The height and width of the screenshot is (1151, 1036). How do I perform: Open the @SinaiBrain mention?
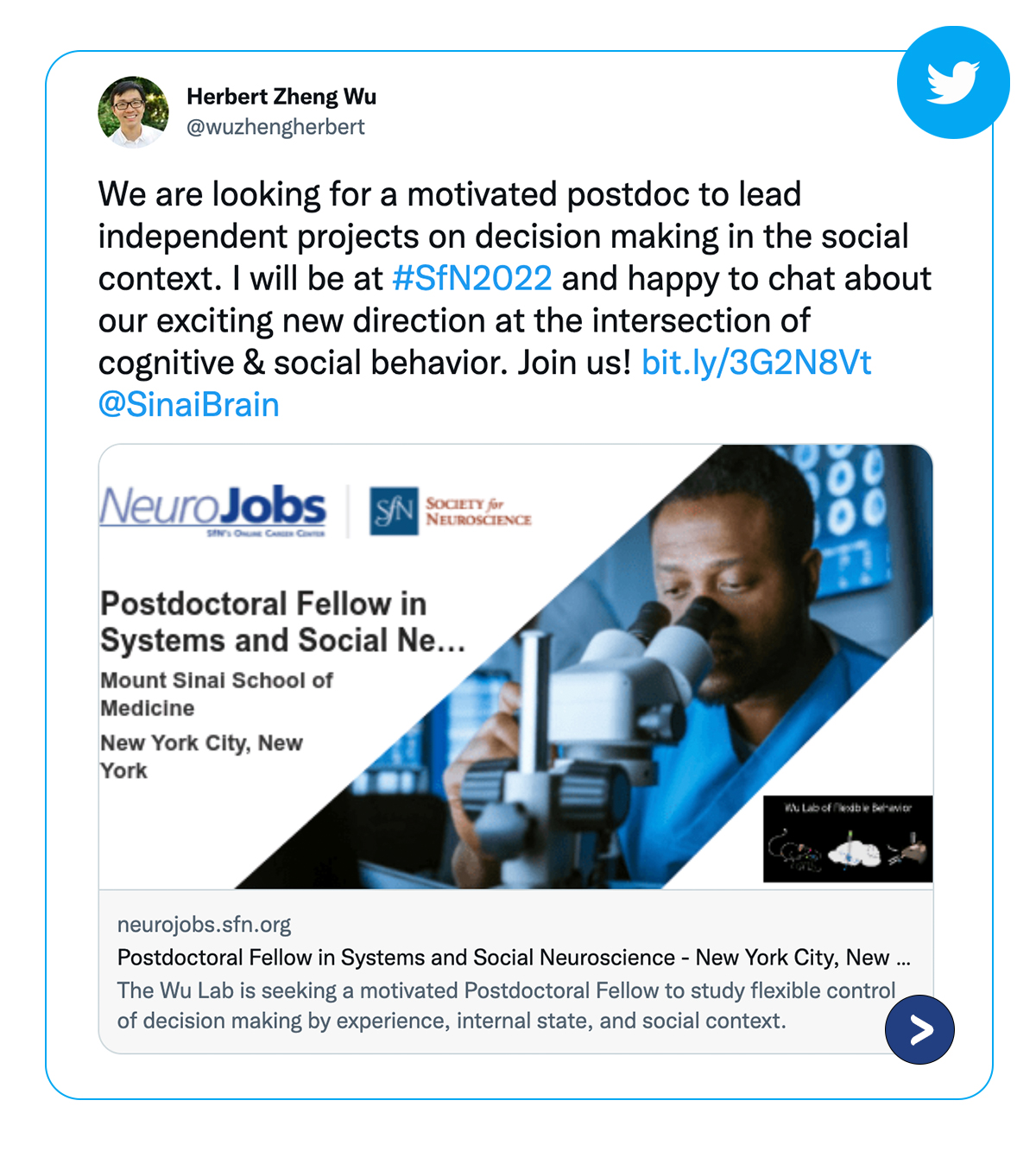(x=189, y=404)
